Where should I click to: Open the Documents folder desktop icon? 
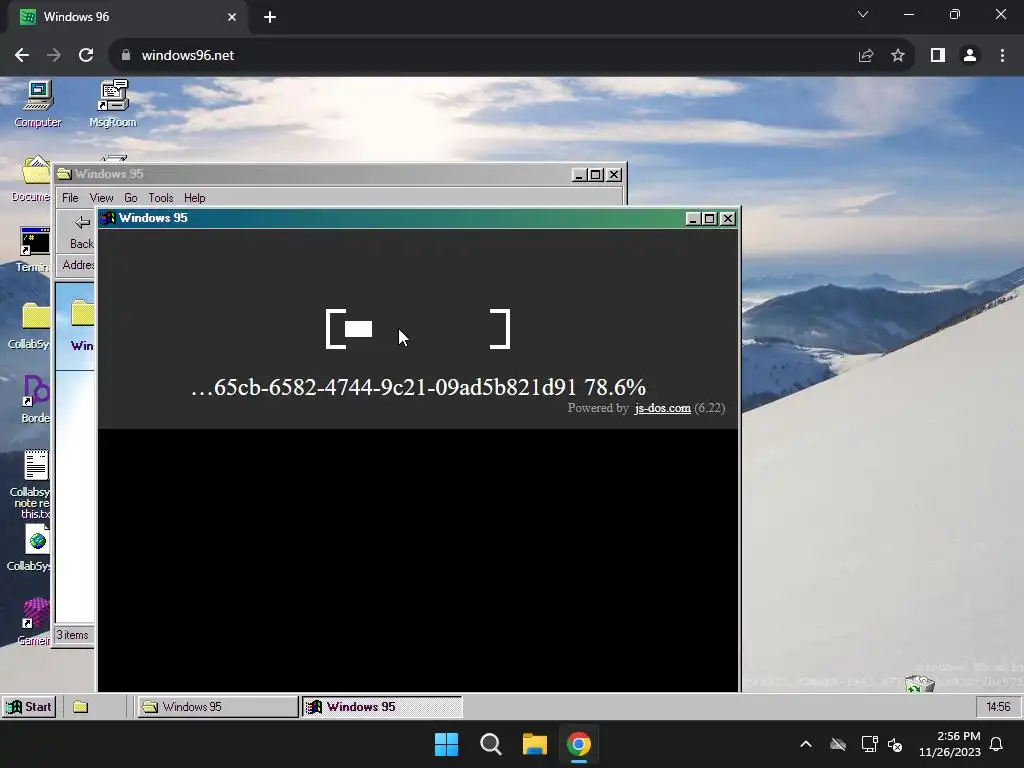click(x=33, y=178)
